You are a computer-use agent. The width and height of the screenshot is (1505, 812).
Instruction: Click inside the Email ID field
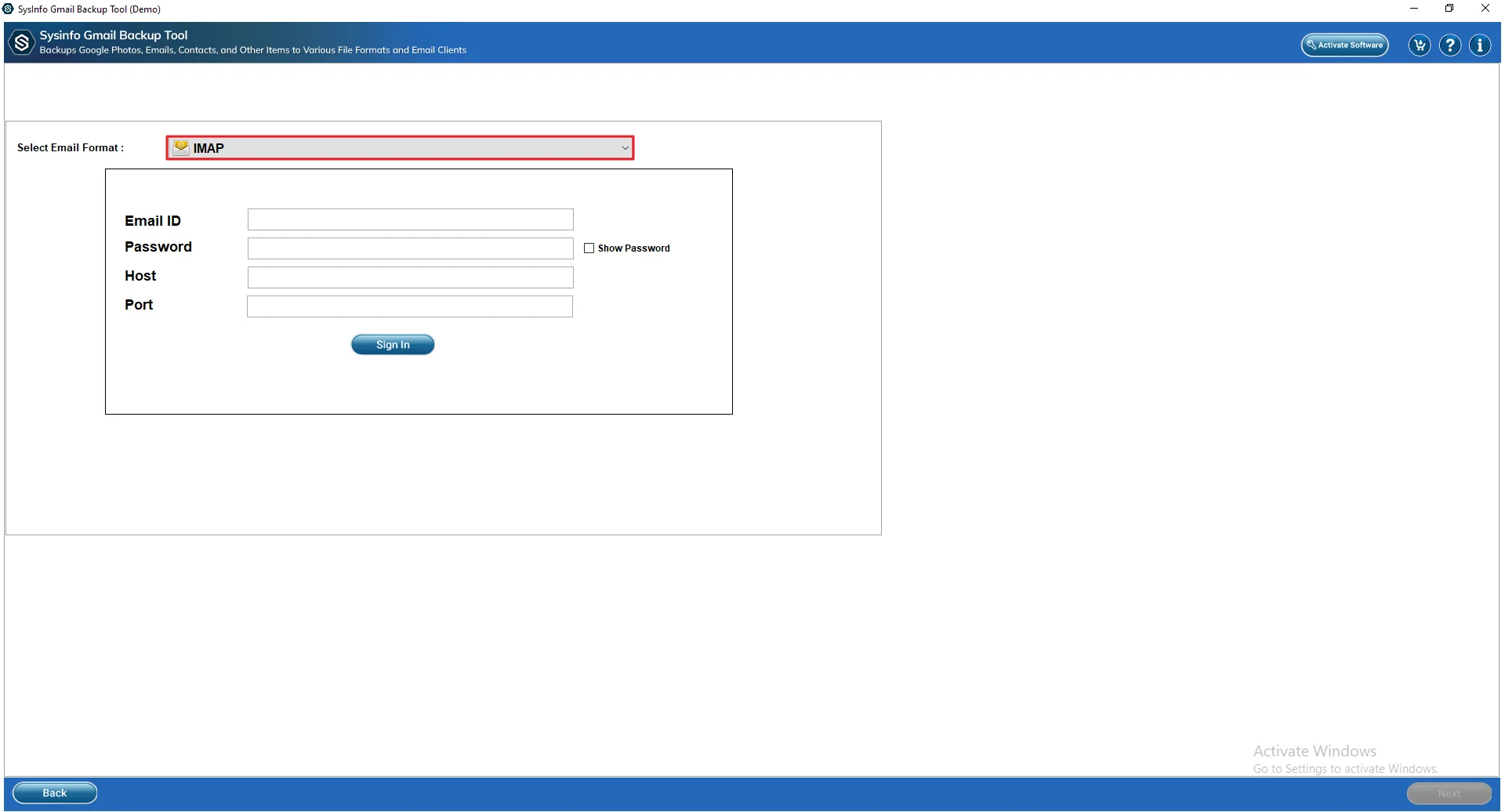[x=410, y=219]
